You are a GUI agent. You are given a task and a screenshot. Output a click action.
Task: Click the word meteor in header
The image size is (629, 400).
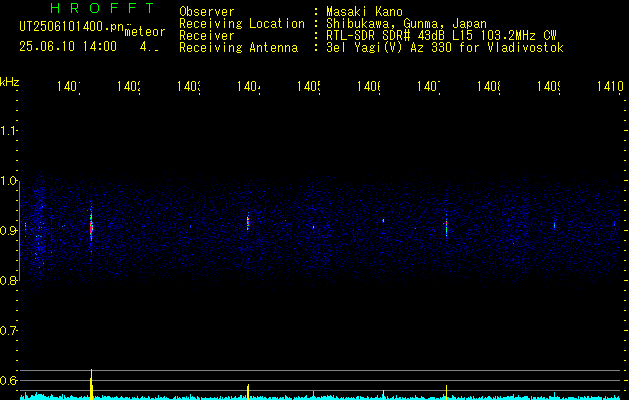click(x=145, y=32)
